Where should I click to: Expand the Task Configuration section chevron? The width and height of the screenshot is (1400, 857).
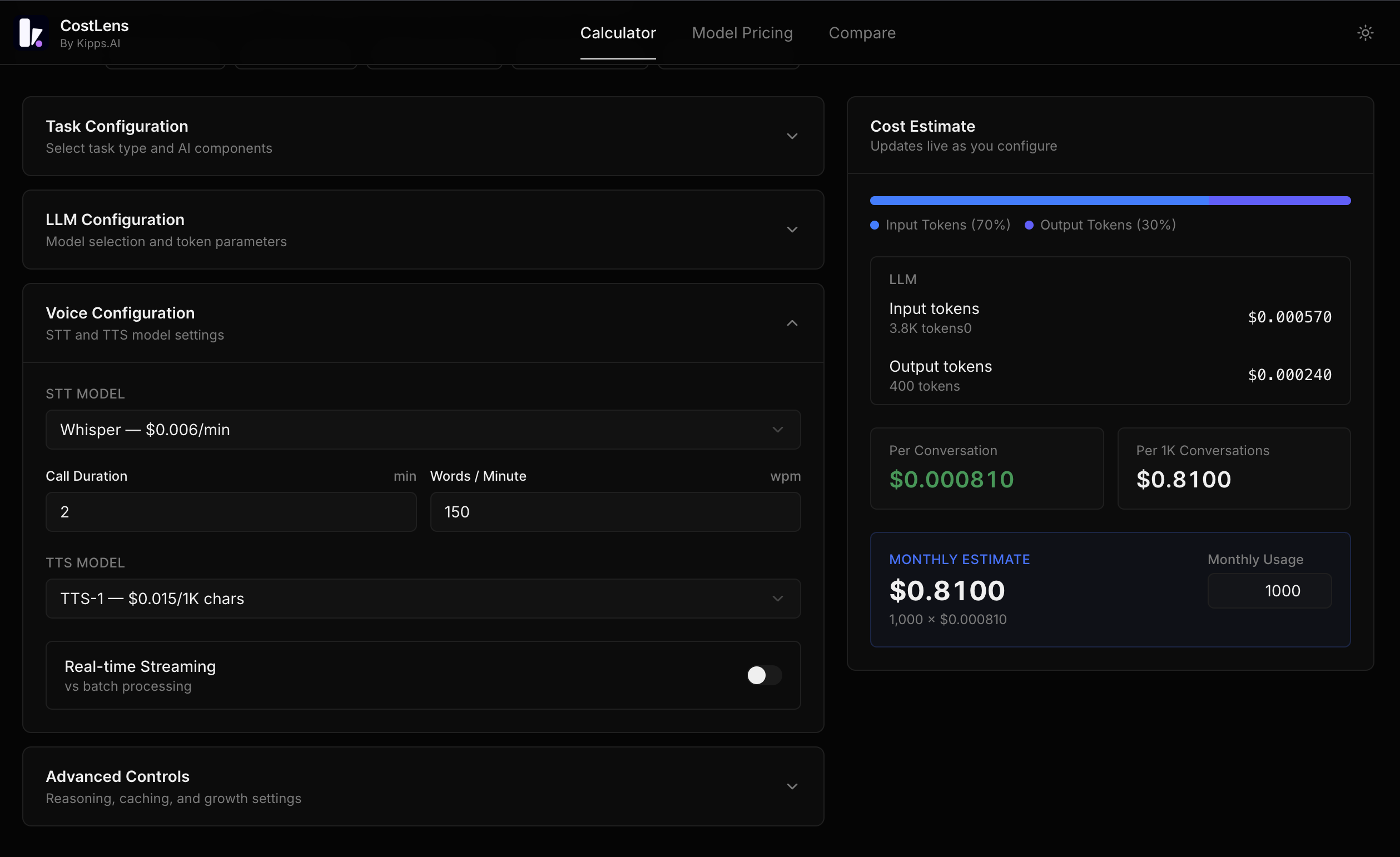pos(792,136)
